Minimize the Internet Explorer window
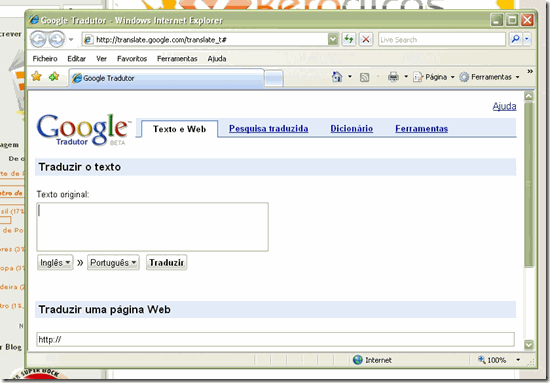The image size is (550, 383). coord(496,20)
